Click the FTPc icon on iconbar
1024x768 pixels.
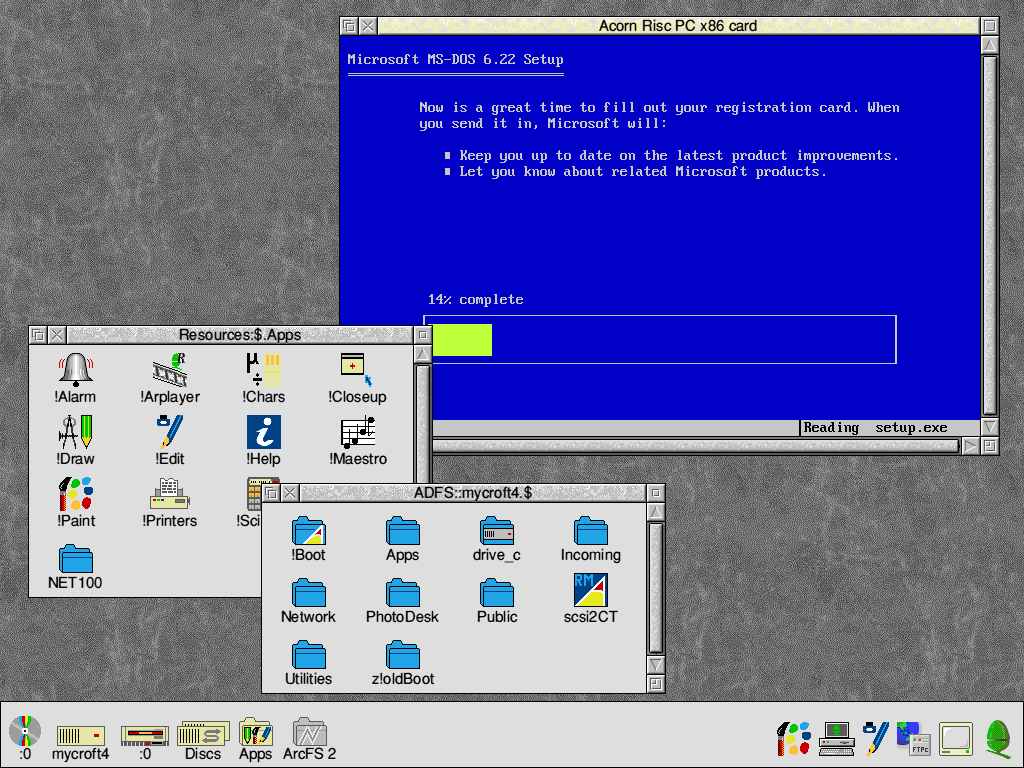(913, 739)
